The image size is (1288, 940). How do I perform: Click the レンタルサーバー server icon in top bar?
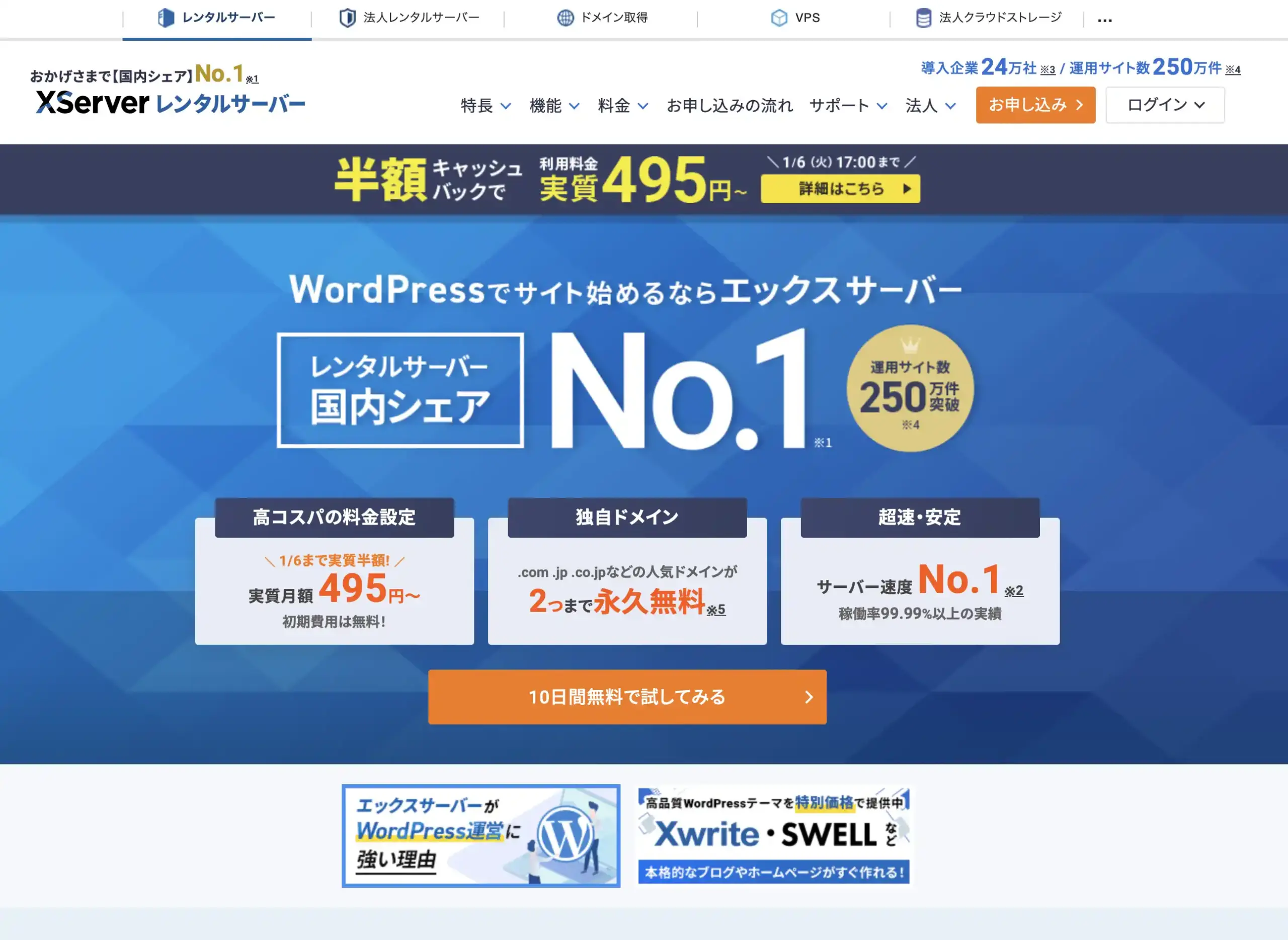[x=166, y=18]
